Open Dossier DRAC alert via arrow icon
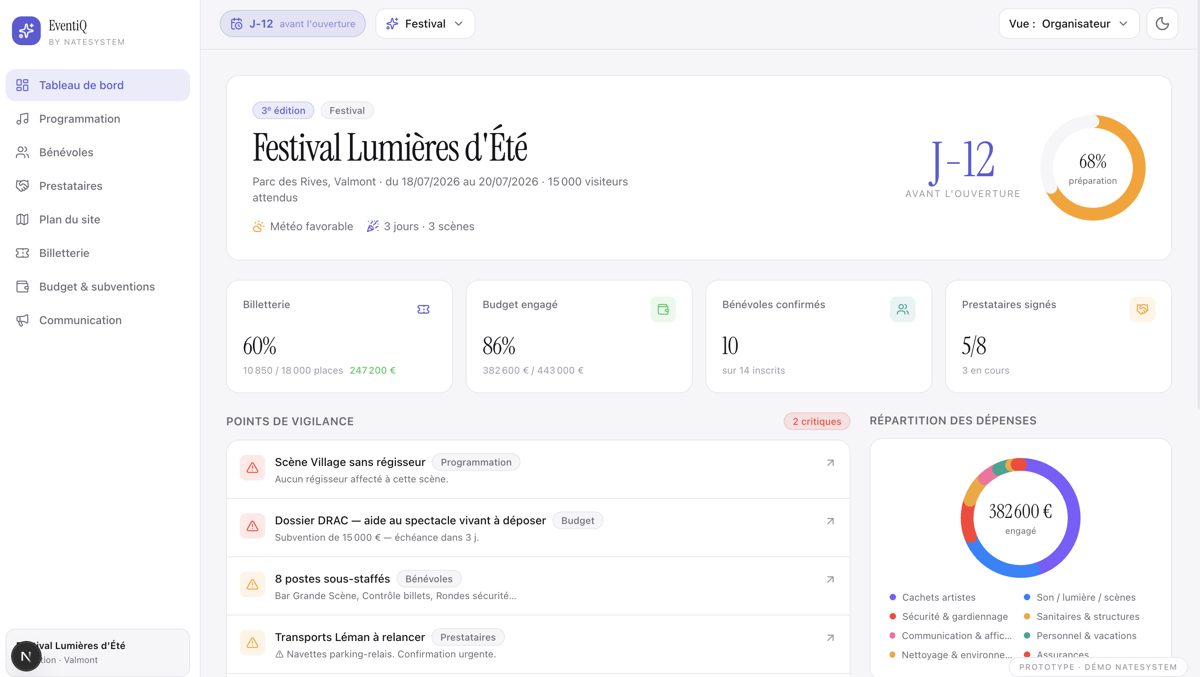 click(x=830, y=521)
